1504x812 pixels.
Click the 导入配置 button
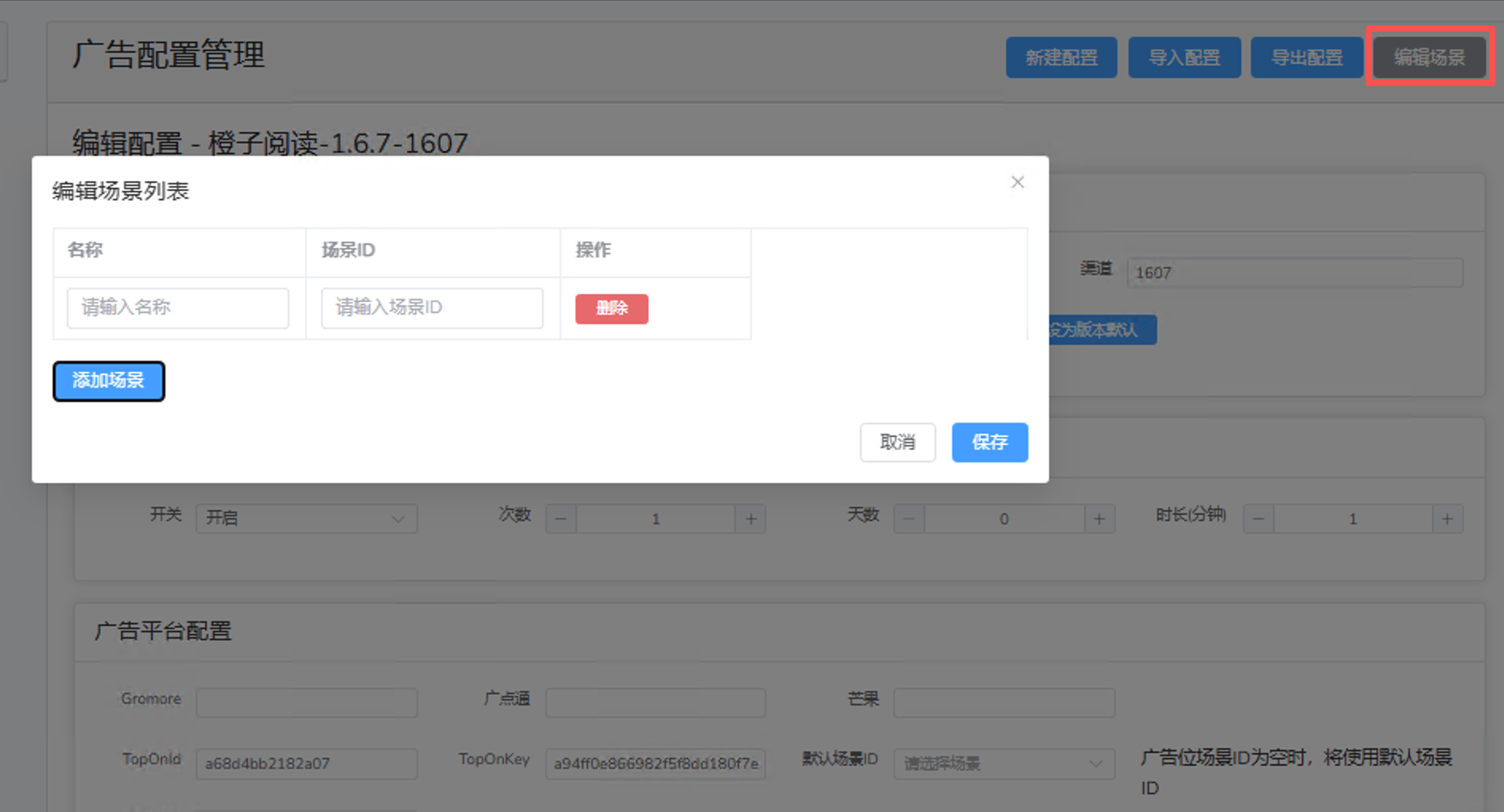pyautogui.click(x=1184, y=57)
